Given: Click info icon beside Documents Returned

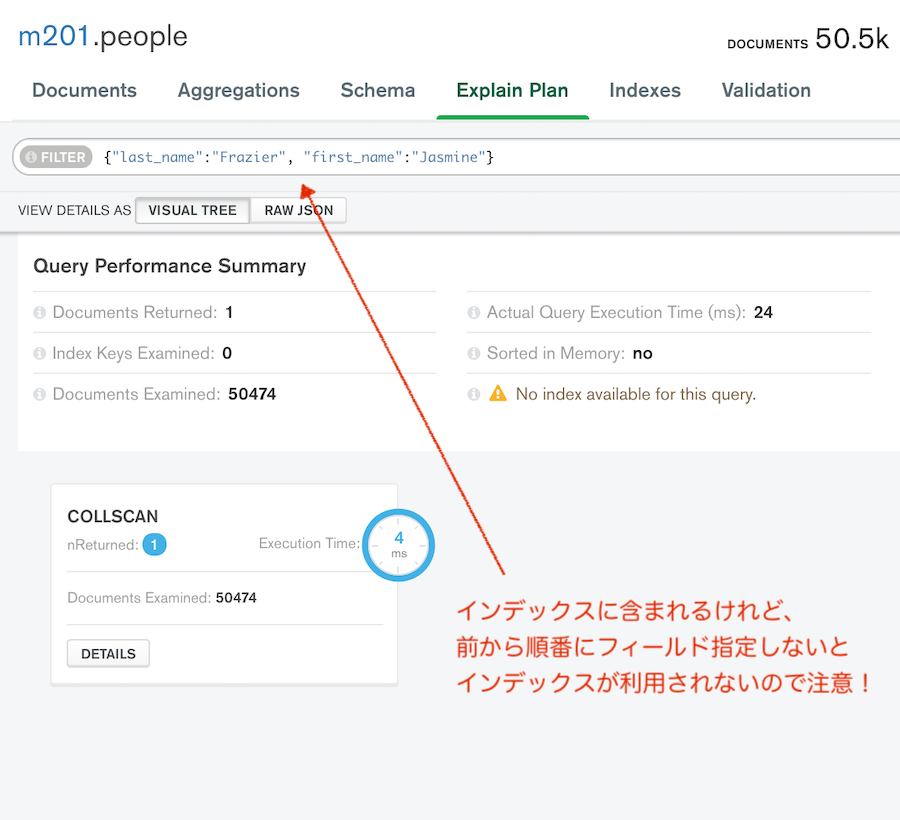Looking at the screenshot, I should [x=40, y=312].
